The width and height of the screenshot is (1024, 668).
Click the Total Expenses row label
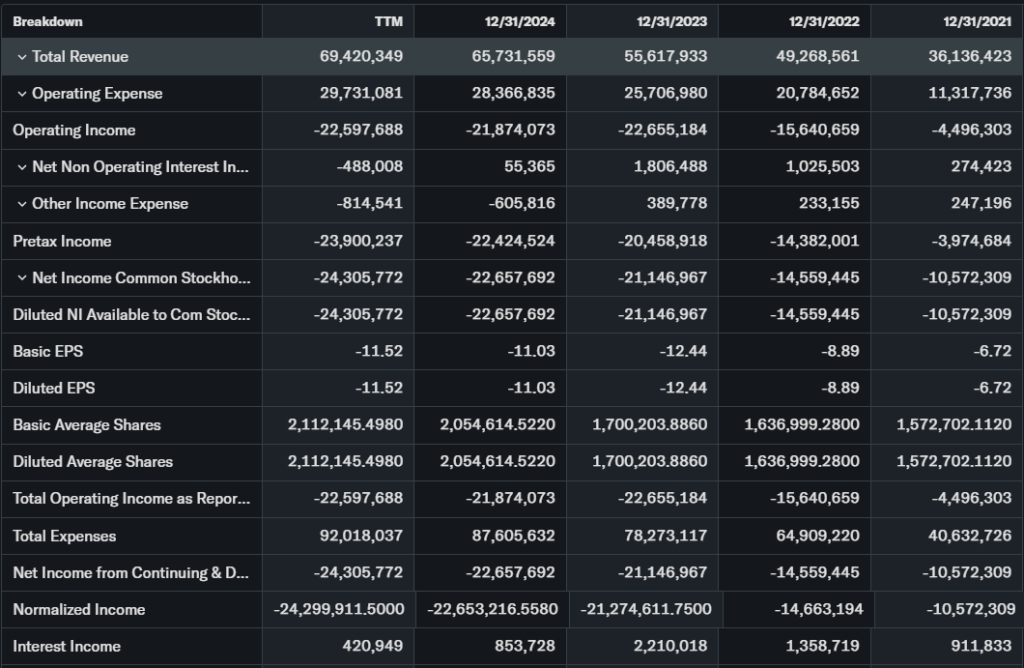click(x=64, y=536)
